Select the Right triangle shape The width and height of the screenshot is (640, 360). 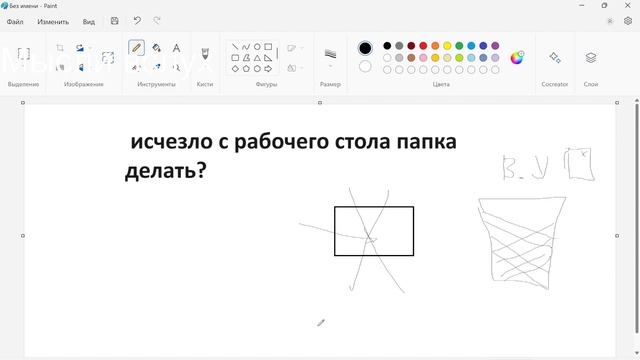268,58
